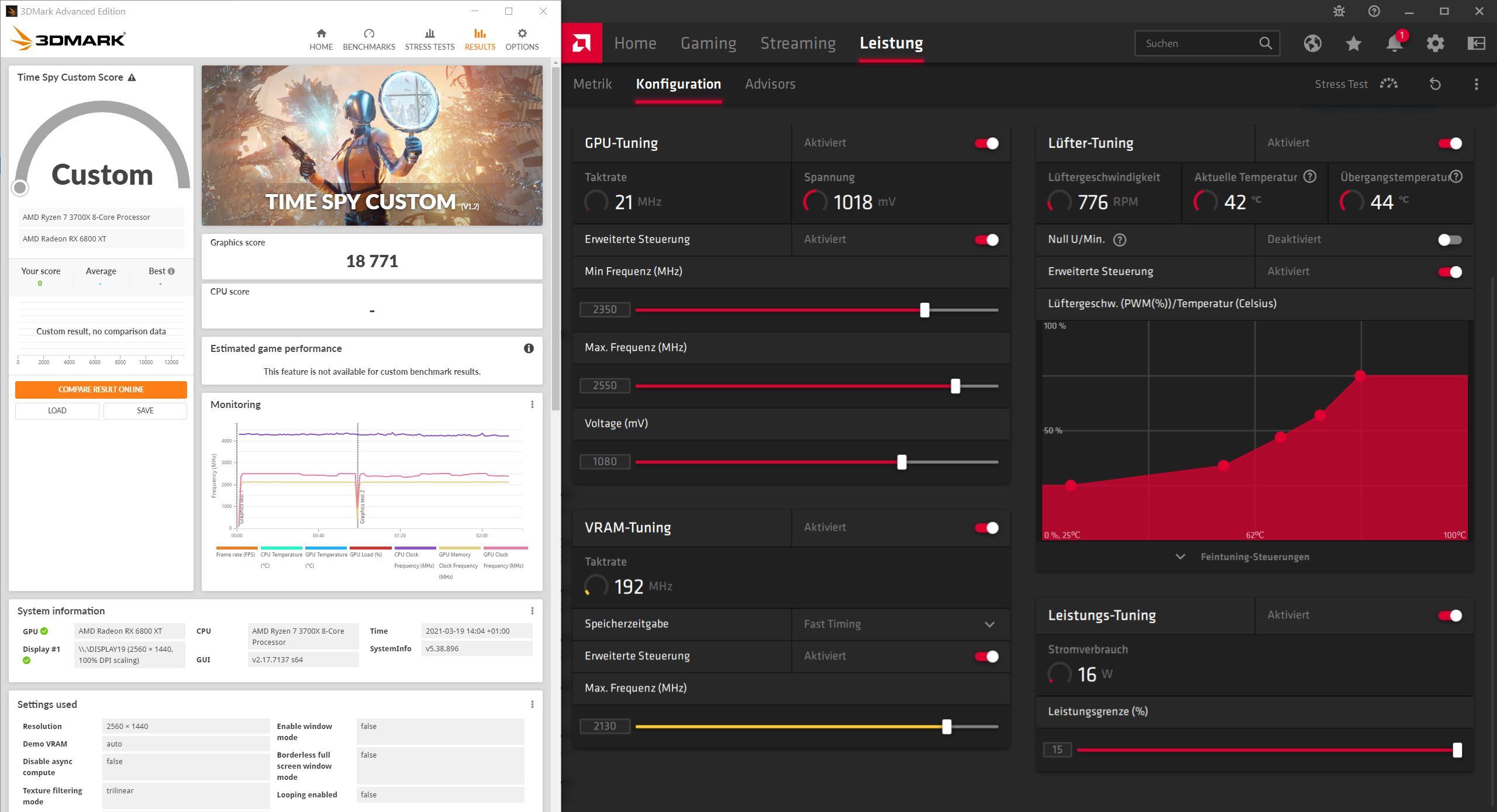Open 3DMark STRESS TESTS section
Viewport: 1497px width, 812px height.
click(x=429, y=39)
